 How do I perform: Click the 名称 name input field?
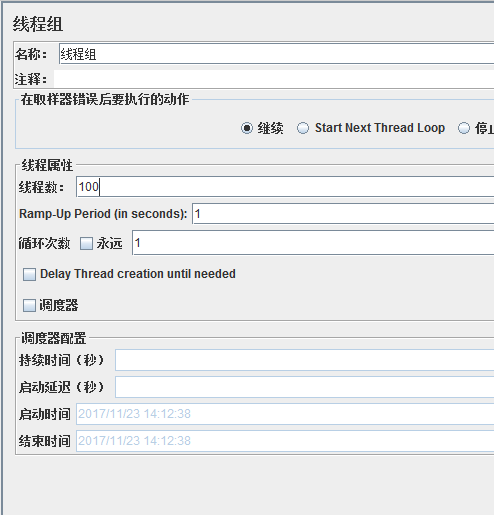276,54
